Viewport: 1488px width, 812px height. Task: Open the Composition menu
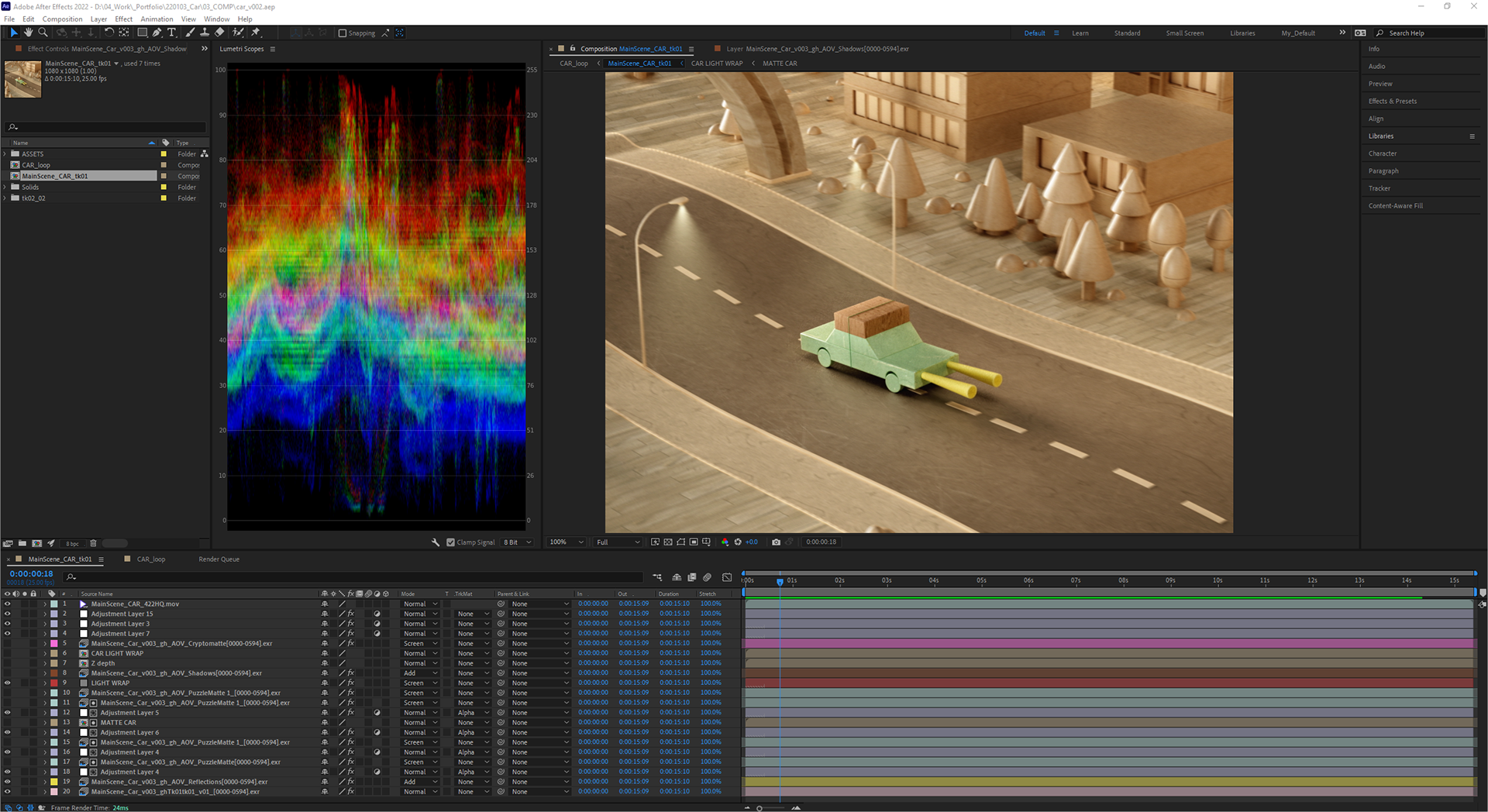click(62, 19)
